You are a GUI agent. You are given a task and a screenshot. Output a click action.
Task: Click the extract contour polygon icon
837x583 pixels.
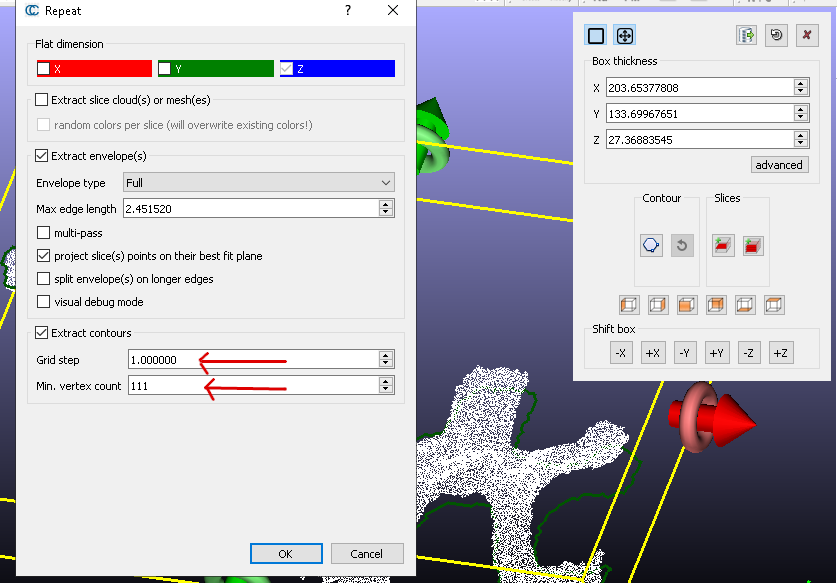coord(651,245)
